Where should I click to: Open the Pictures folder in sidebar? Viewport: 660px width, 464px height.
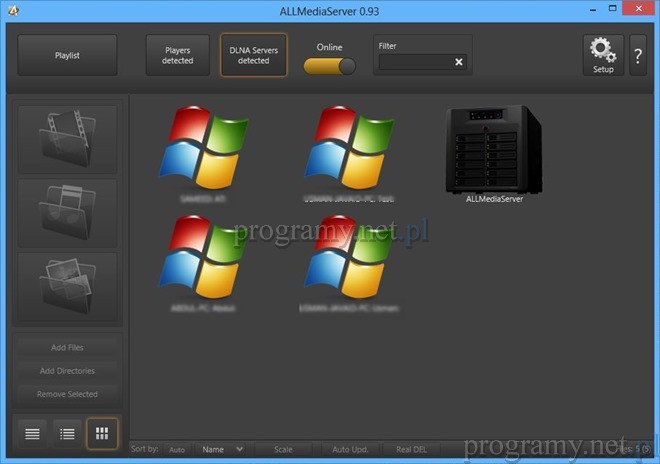click(67, 287)
